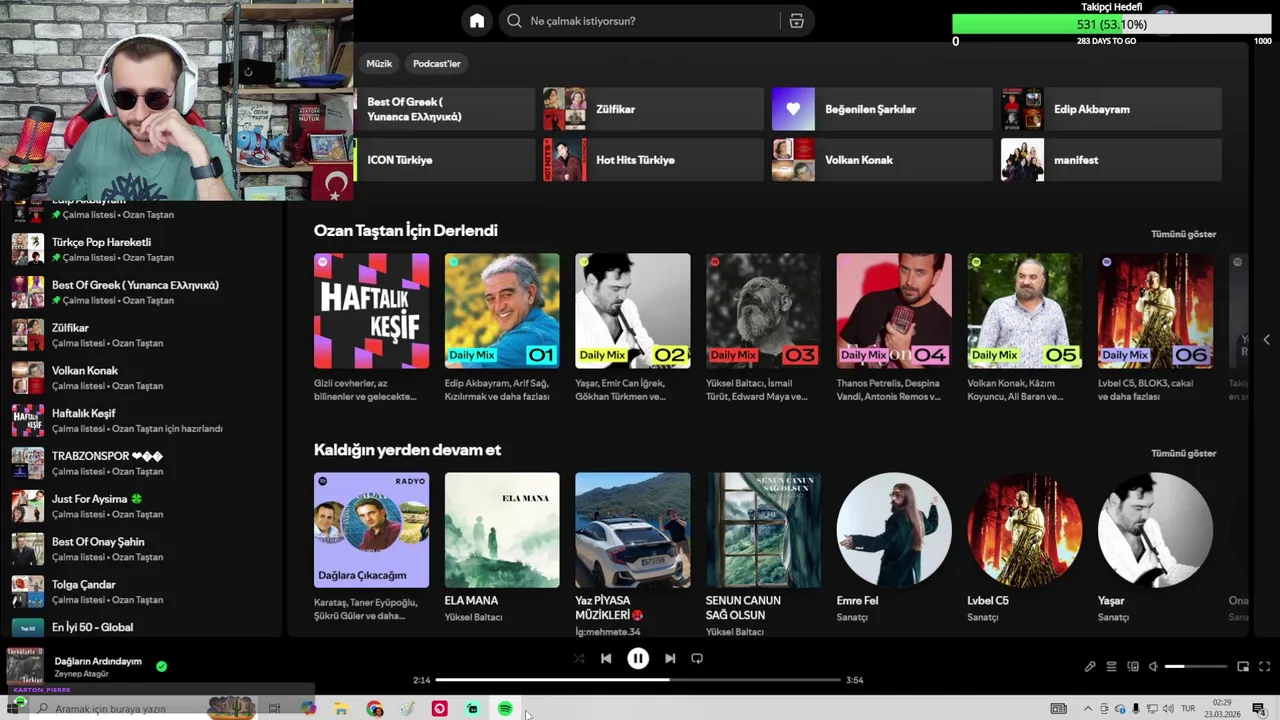This screenshot has width=1280, height=720.
Task: Select Best Of Onay Şahin playlist
Action: (142, 549)
